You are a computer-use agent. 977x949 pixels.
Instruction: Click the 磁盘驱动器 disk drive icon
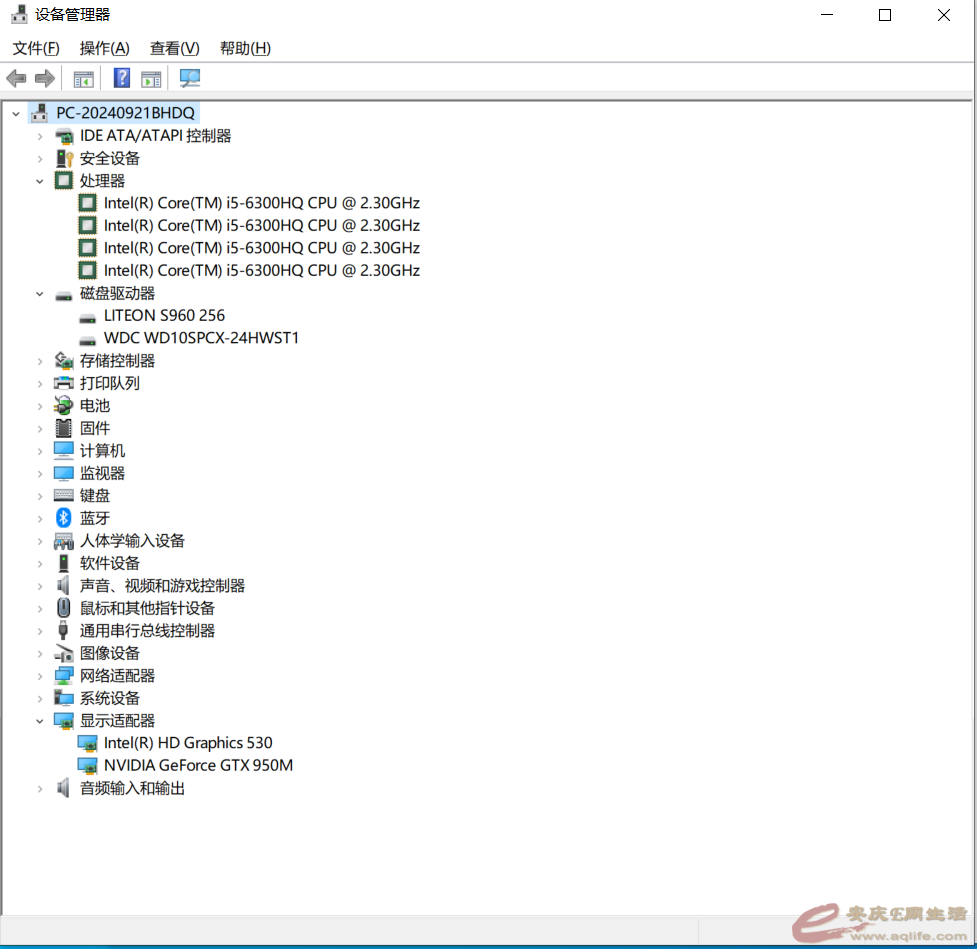click(64, 294)
